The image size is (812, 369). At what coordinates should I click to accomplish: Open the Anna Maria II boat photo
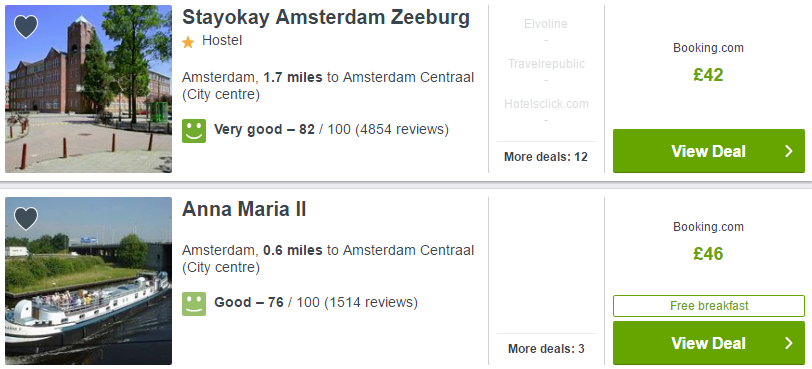click(x=89, y=281)
